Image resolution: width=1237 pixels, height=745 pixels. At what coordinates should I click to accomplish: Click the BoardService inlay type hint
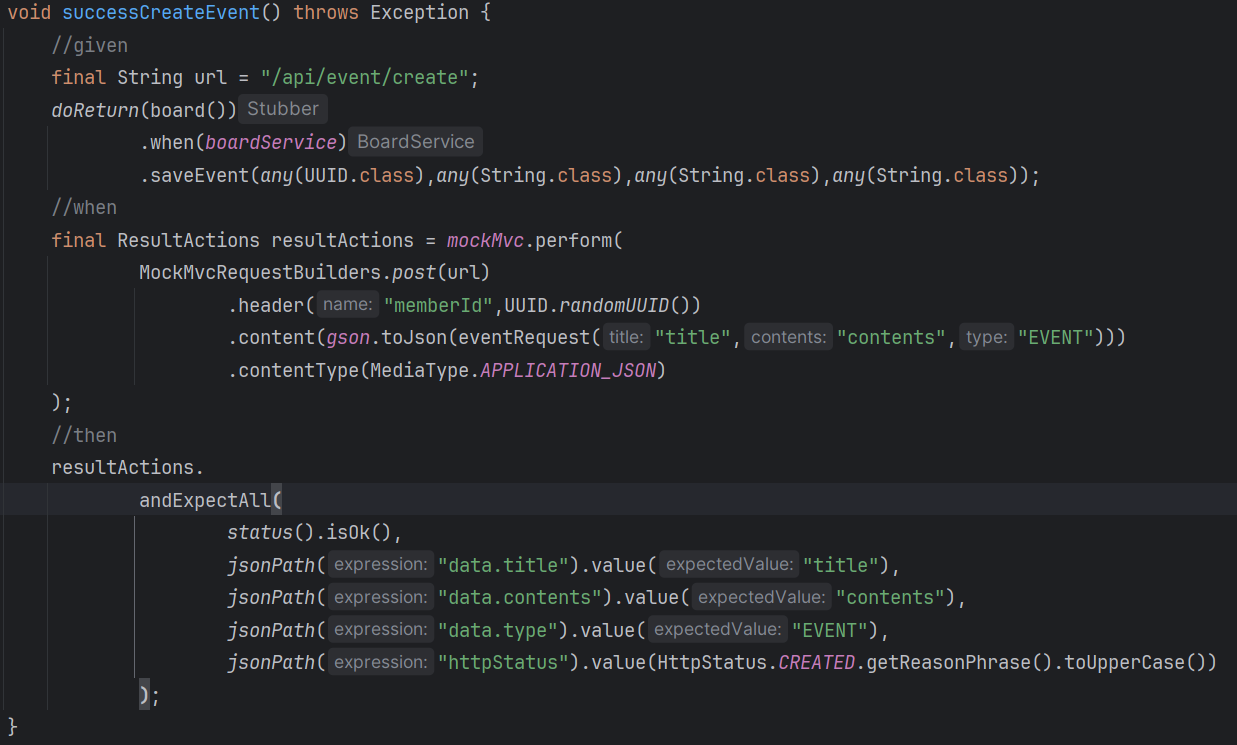click(x=416, y=141)
